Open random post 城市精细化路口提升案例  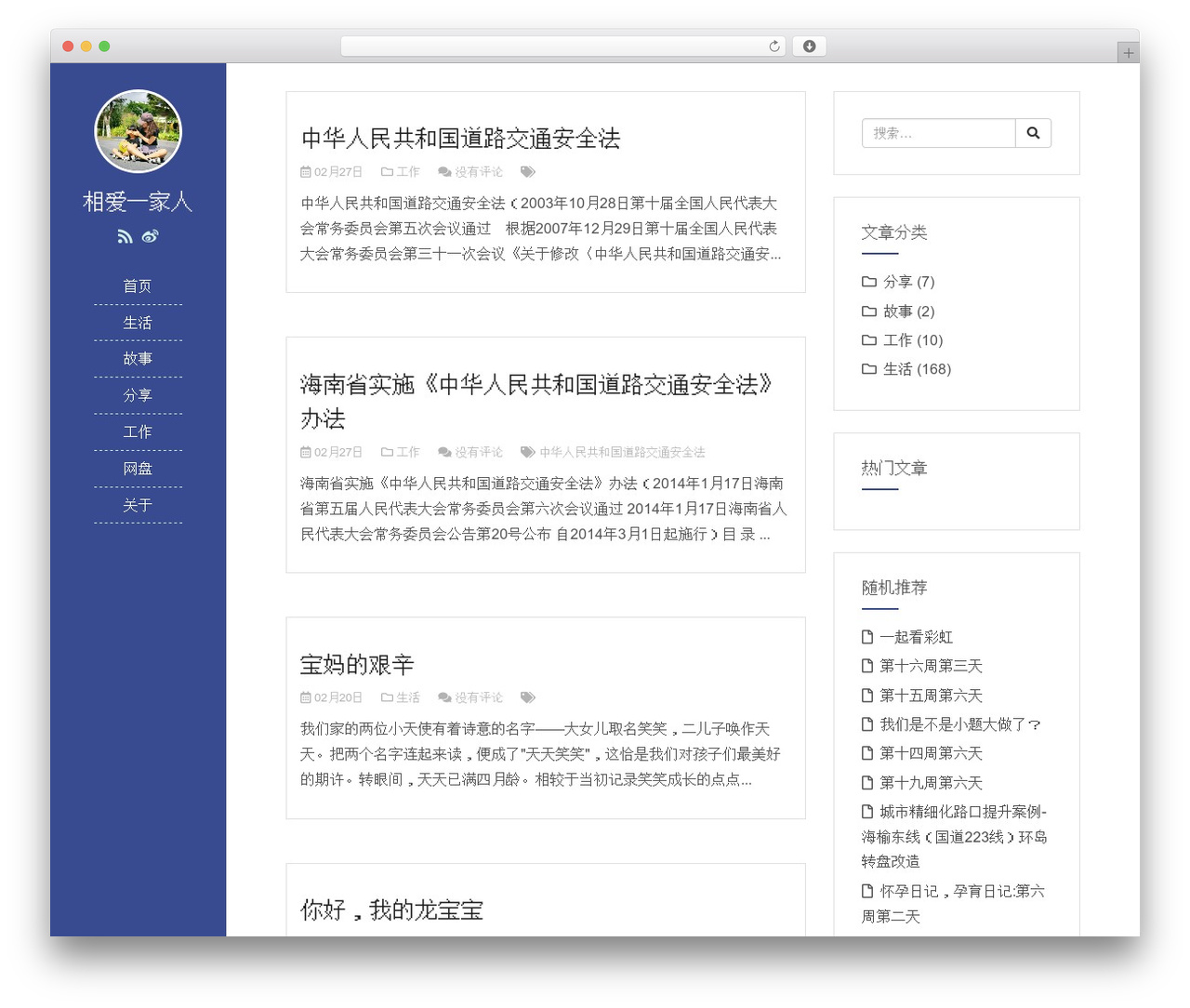click(955, 836)
